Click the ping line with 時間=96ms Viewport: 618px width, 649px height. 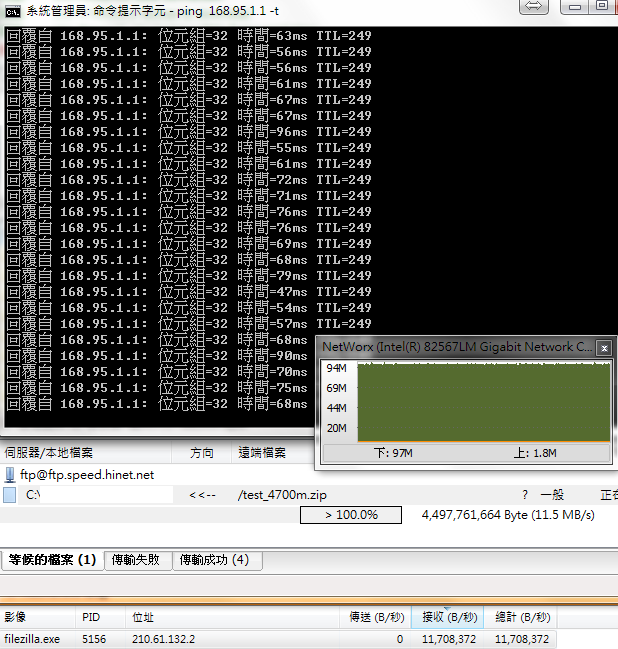click(189, 132)
